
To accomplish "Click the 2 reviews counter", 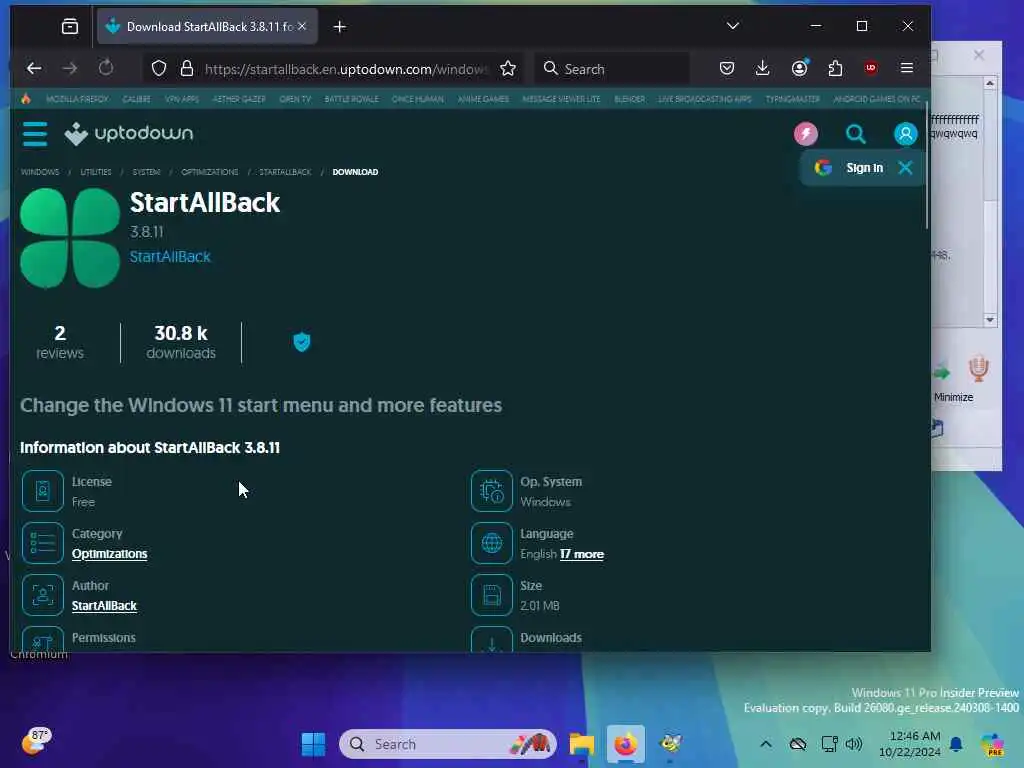I will click(x=59, y=342).
